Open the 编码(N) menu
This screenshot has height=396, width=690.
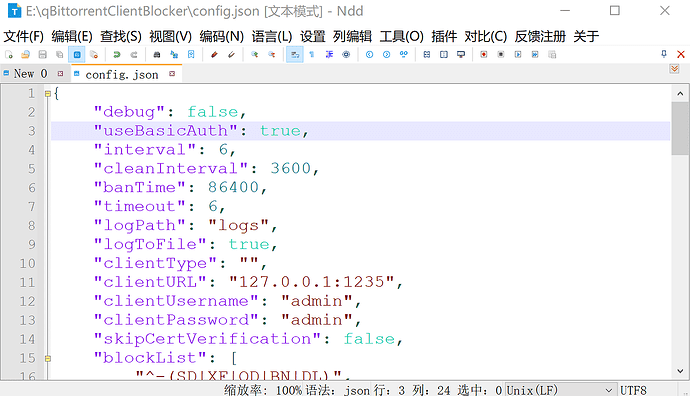pyautogui.click(x=221, y=36)
